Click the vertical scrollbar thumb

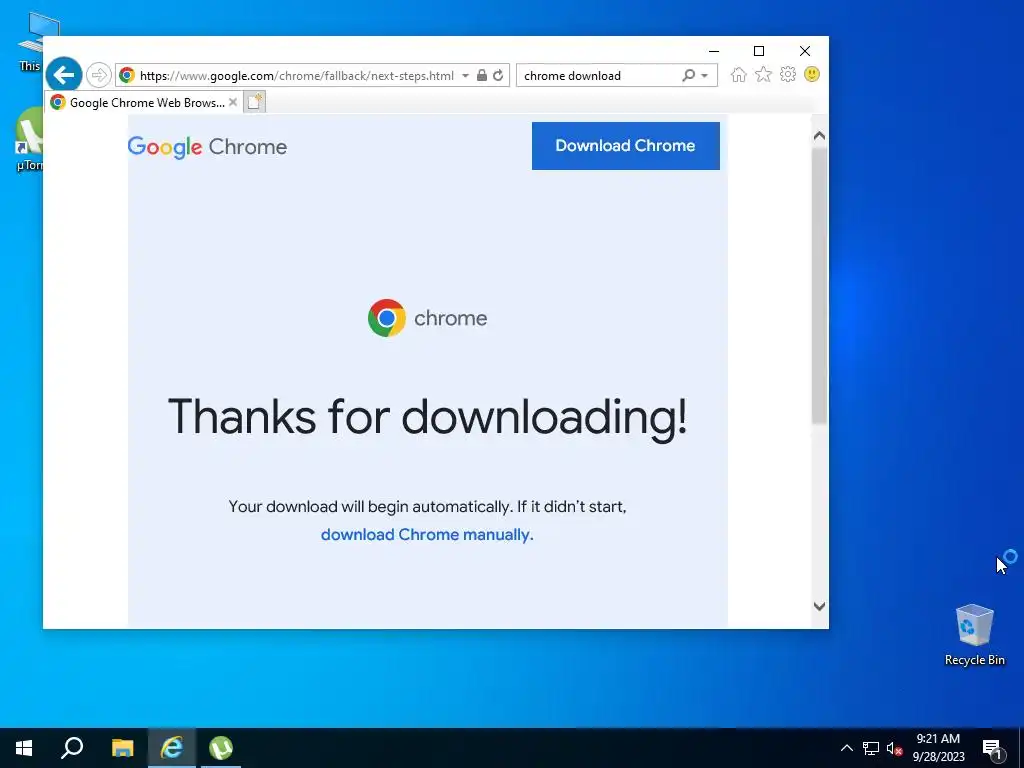[819, 286]
